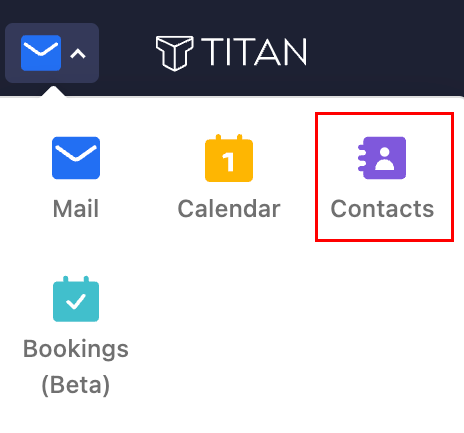
Task: Open the teal Bookings calendar icon
Action: pos(76,299)
